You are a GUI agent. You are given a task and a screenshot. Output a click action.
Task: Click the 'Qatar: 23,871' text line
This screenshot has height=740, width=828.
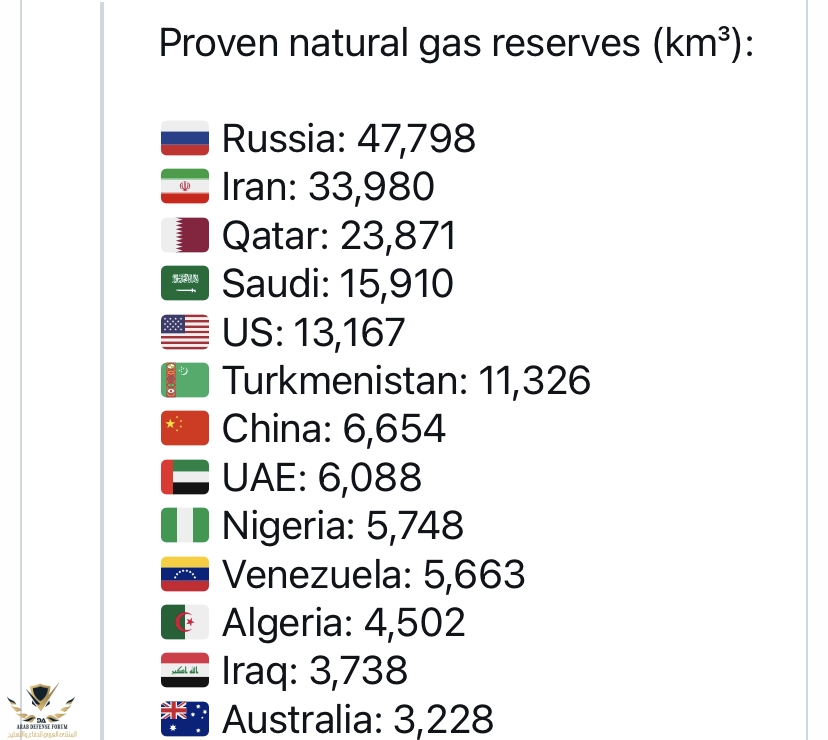click(x=338, y=236)
